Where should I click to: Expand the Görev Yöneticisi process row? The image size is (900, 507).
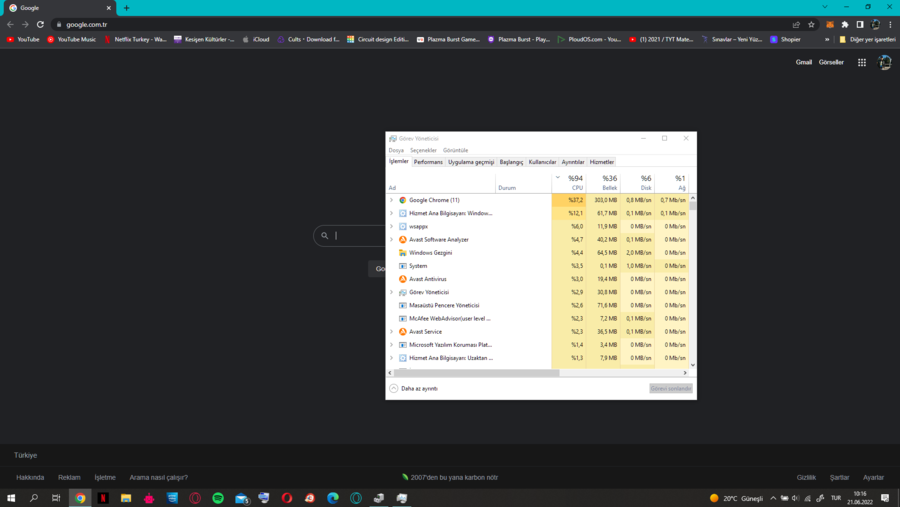coord(391,292)
